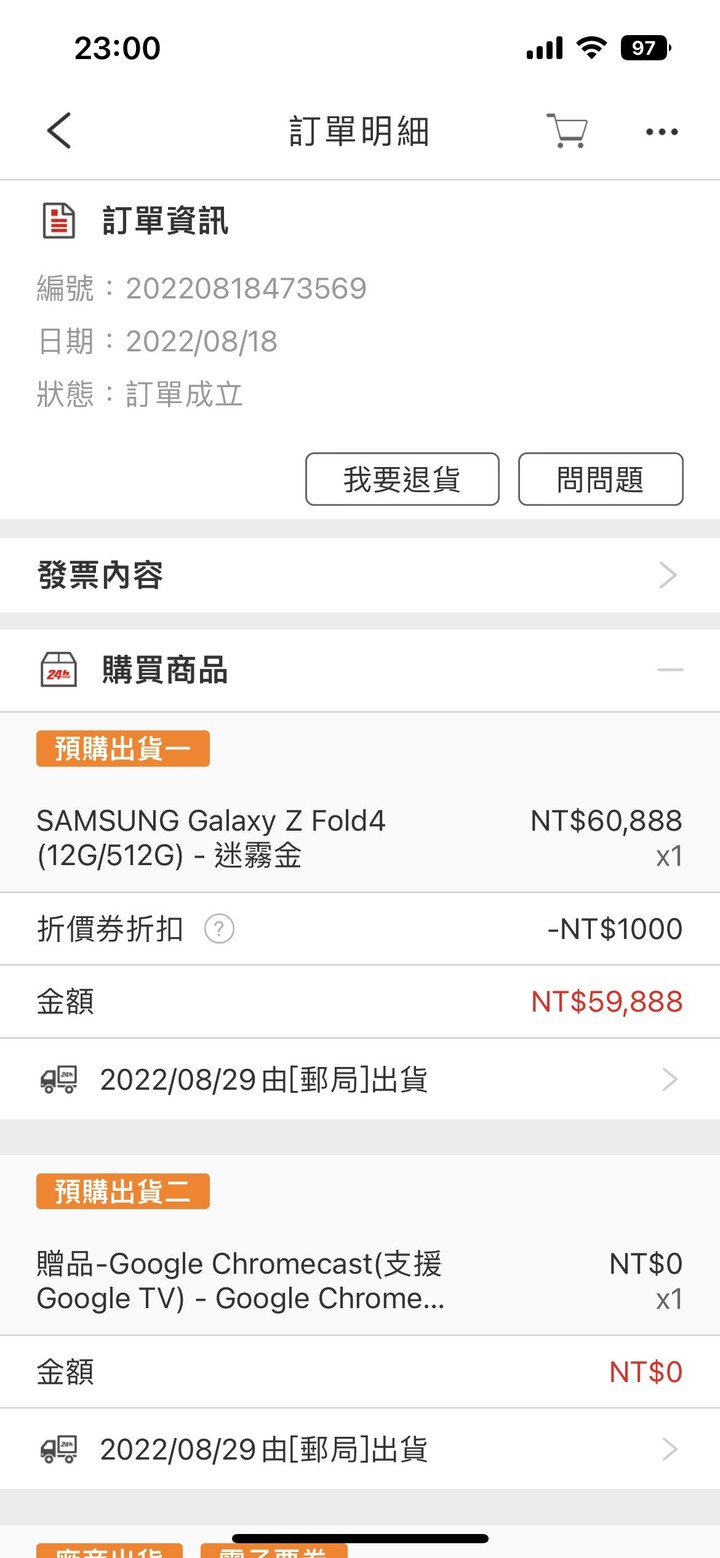Viewport: 720px width, 1558px height.
Task: Open 贈品-Google Chromecast gift item
Action: [x=240, y=1281]
